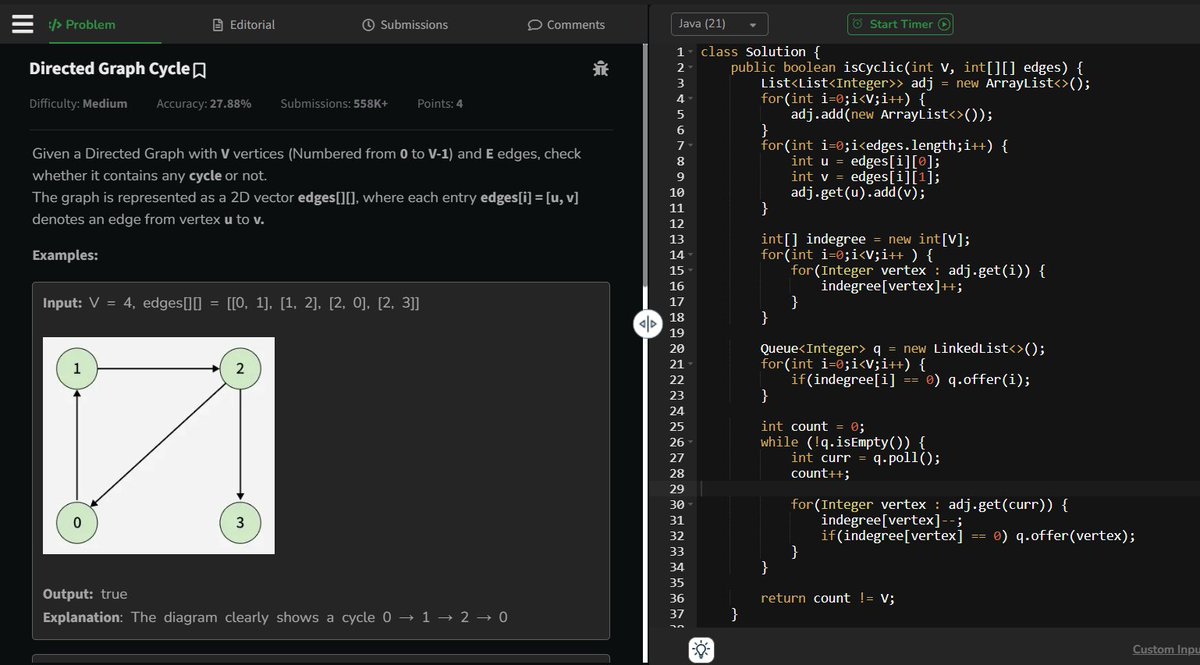Click the 'Accuracy: 27.88%' text
The image size is (1200, 665).
click(x=204, y=104)
